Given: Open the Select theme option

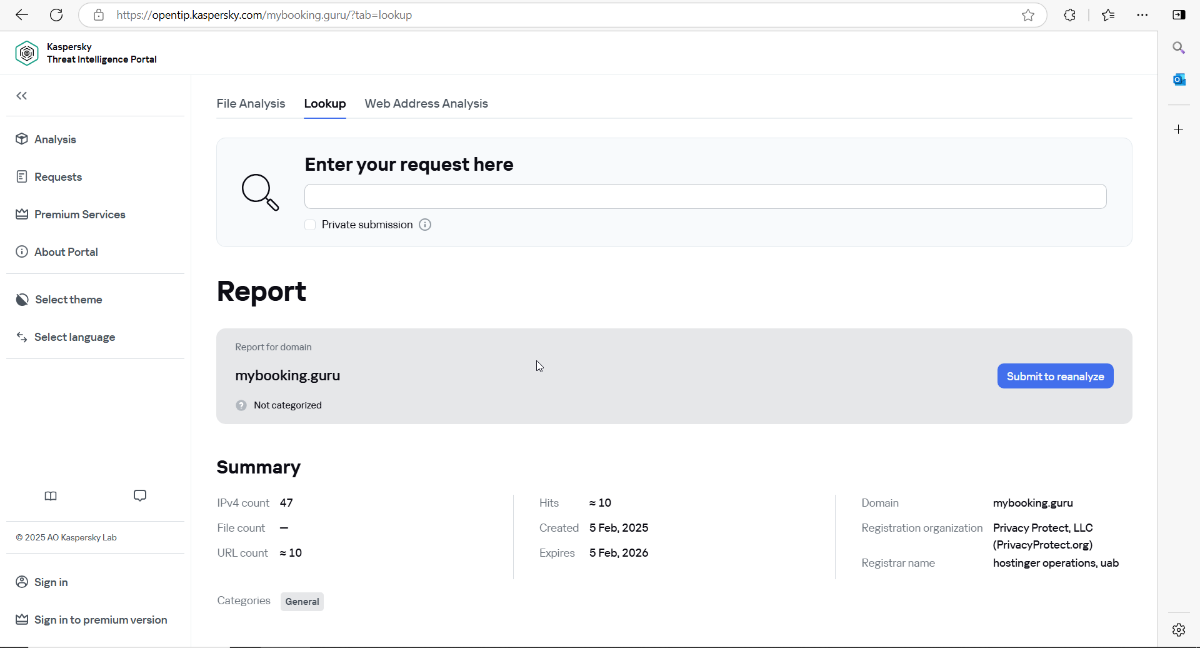Looking at the screenshot, I should [x=68, y=300].
